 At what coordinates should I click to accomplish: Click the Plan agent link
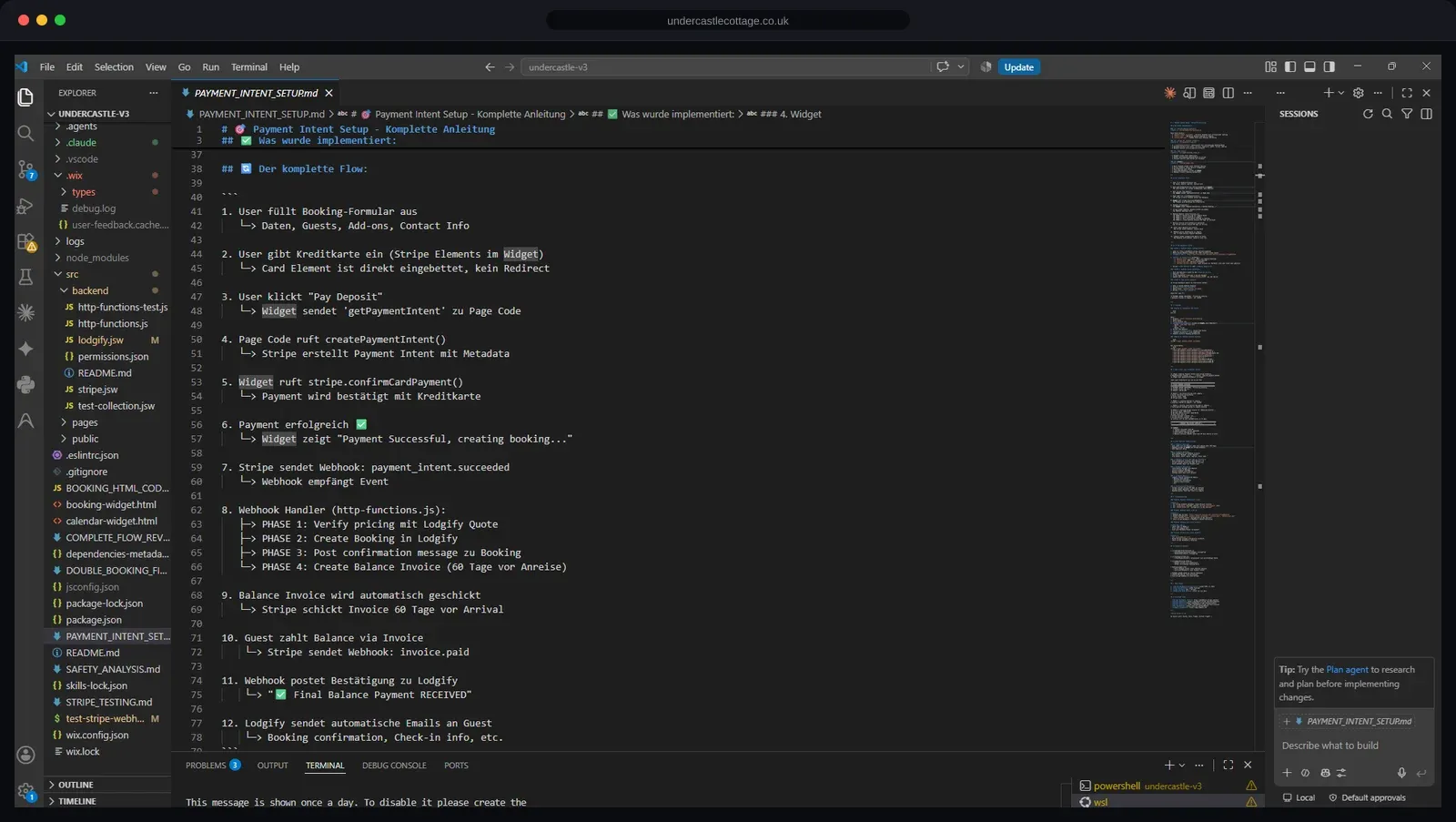point(1347,670)
